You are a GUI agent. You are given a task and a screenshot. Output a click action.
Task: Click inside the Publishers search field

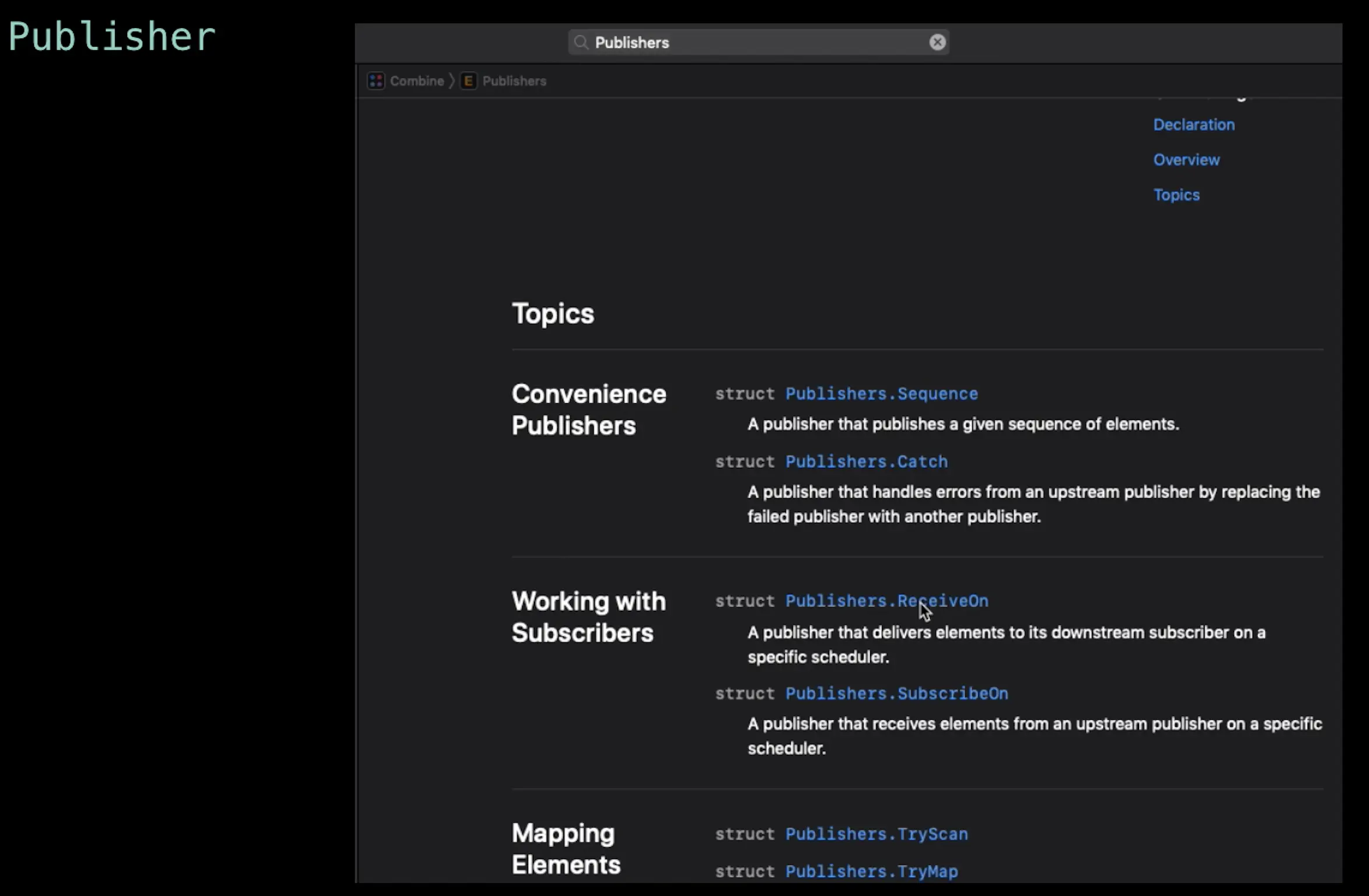(759, 43)
